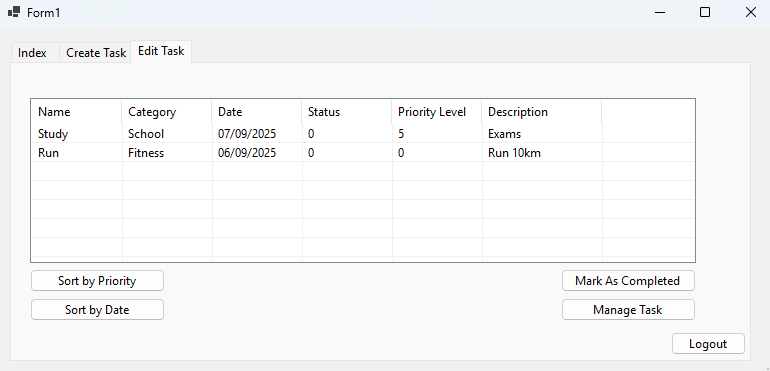Click the Sort by Priority button
Viewport: 770px width, 371px height.
point(97,281)
